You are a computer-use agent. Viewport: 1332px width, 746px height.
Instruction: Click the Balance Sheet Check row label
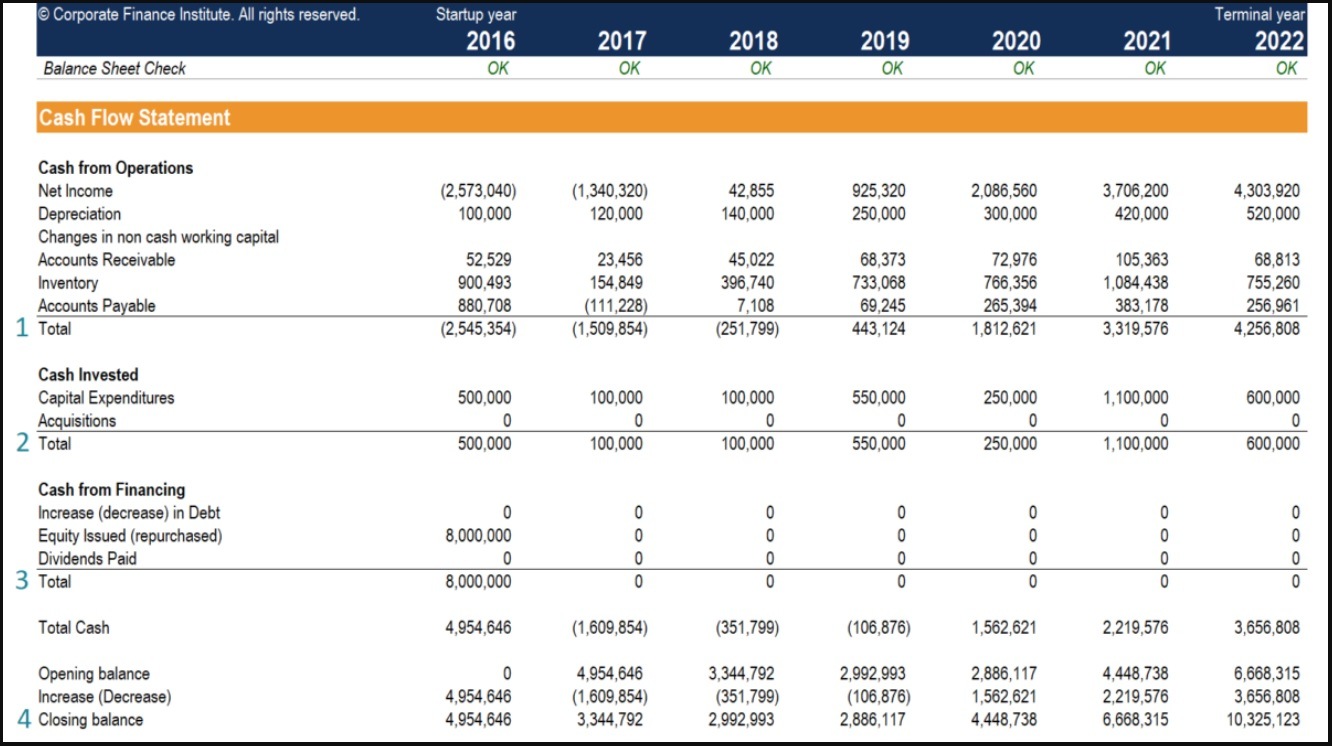click(x=114, y=68)
